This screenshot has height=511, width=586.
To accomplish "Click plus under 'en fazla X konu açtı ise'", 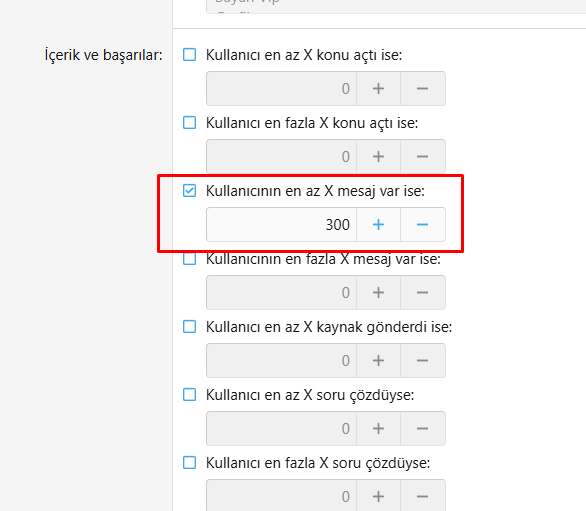I will tap(378, 157).
